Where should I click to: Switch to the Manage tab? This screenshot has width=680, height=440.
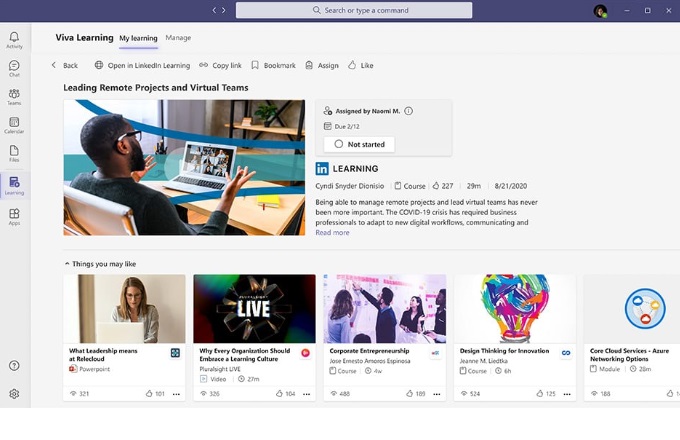click(x=178, y=38)
